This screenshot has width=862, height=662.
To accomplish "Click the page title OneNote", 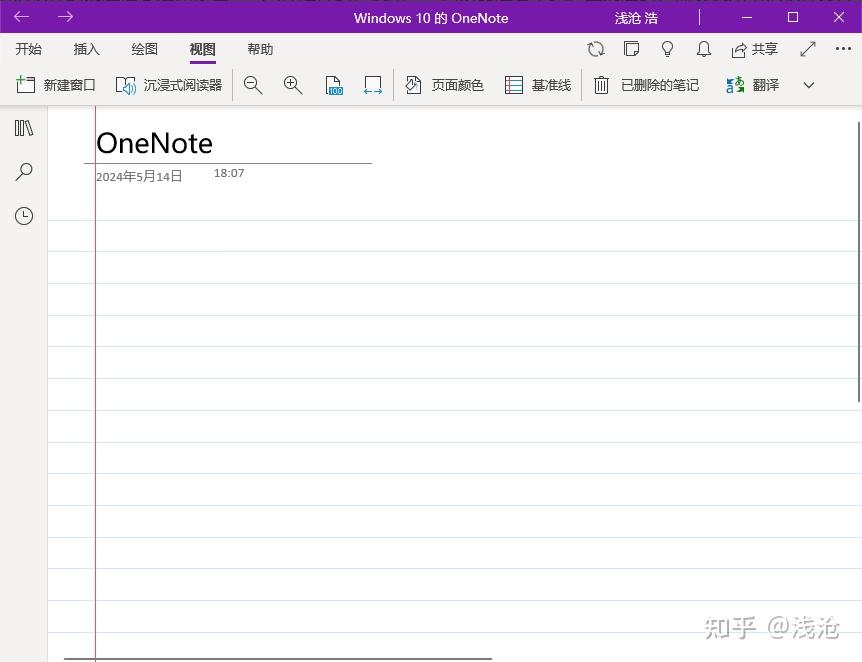I will tap(154, 144).
